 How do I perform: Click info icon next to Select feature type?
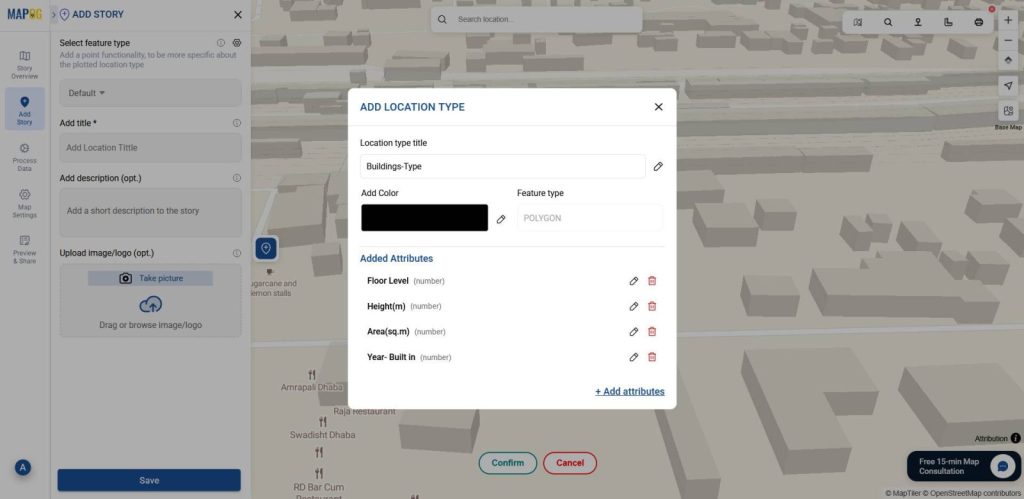tap(221, 42)
